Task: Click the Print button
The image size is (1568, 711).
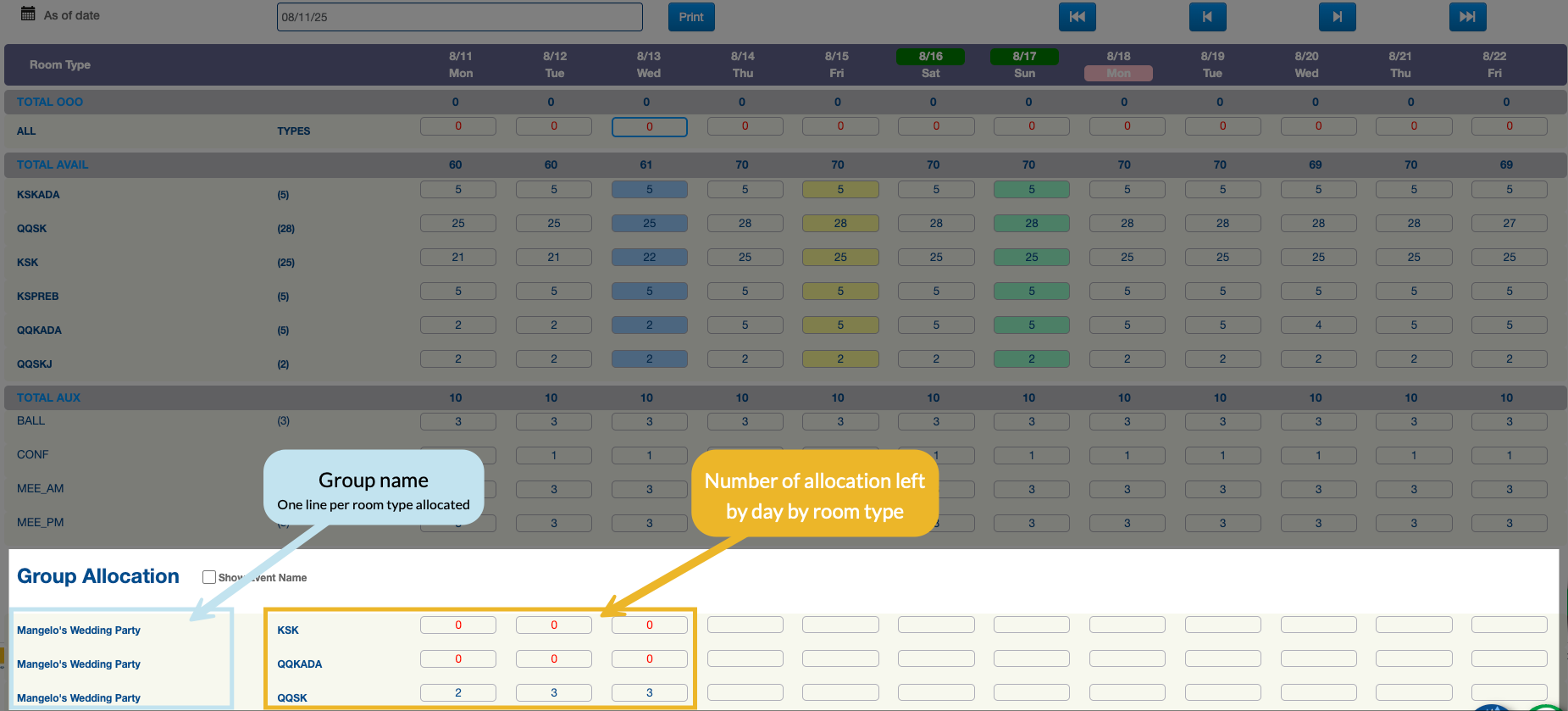Action: (690, 17)
